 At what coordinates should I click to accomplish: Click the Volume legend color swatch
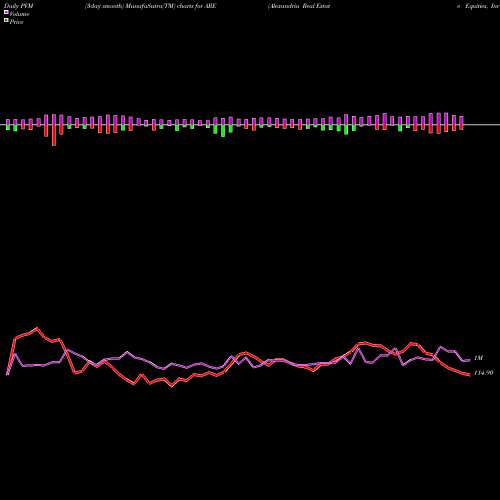(x=6, y=13)
